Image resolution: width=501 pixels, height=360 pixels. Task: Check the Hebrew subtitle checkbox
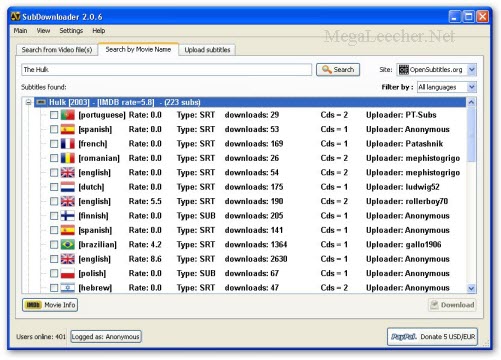54,288
